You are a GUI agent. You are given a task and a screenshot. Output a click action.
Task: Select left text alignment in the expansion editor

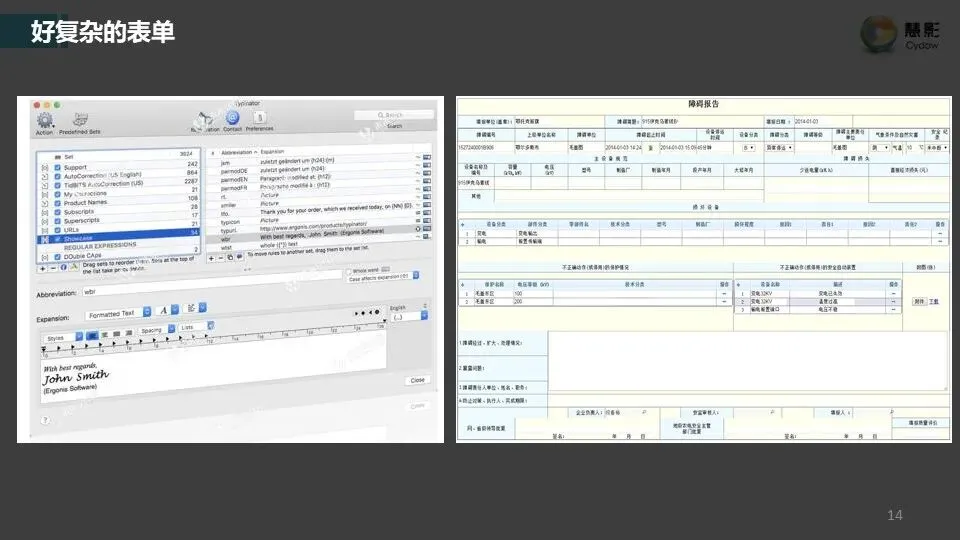click(92, 336)
